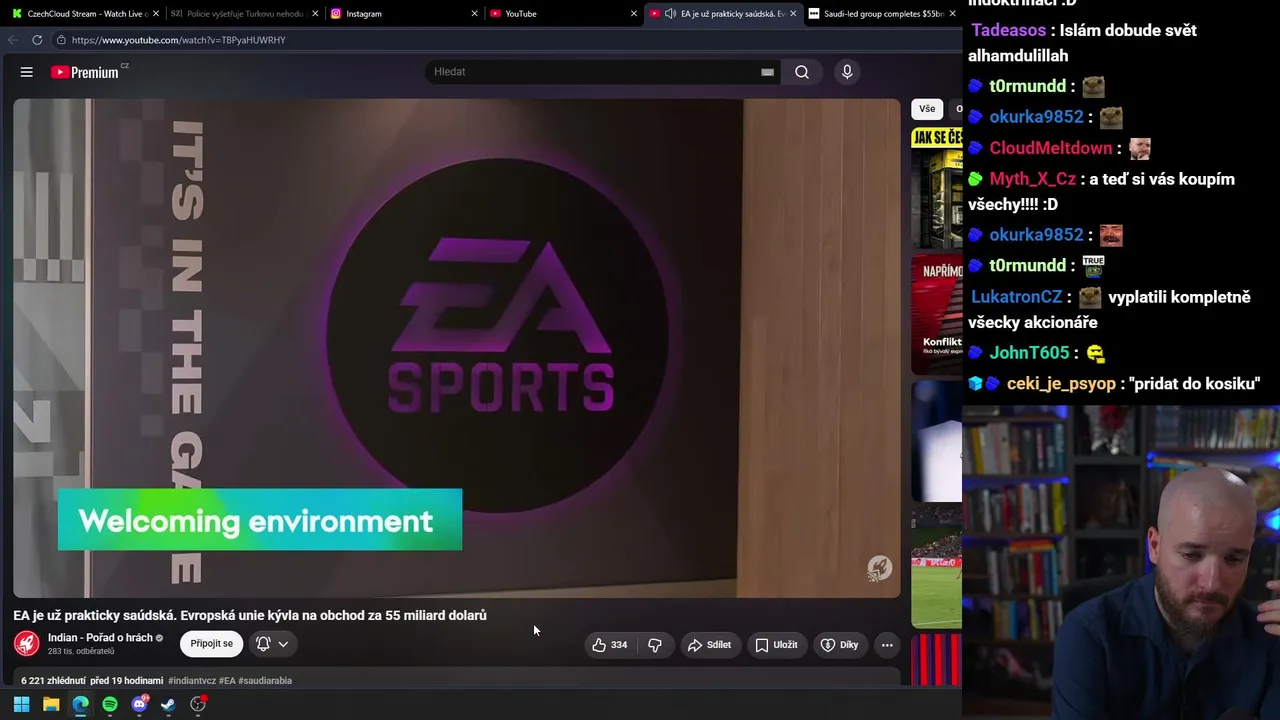This screenshot has height=720, width=1280.
Task: Click chat username JohnT605
Action: (1030, 354)
